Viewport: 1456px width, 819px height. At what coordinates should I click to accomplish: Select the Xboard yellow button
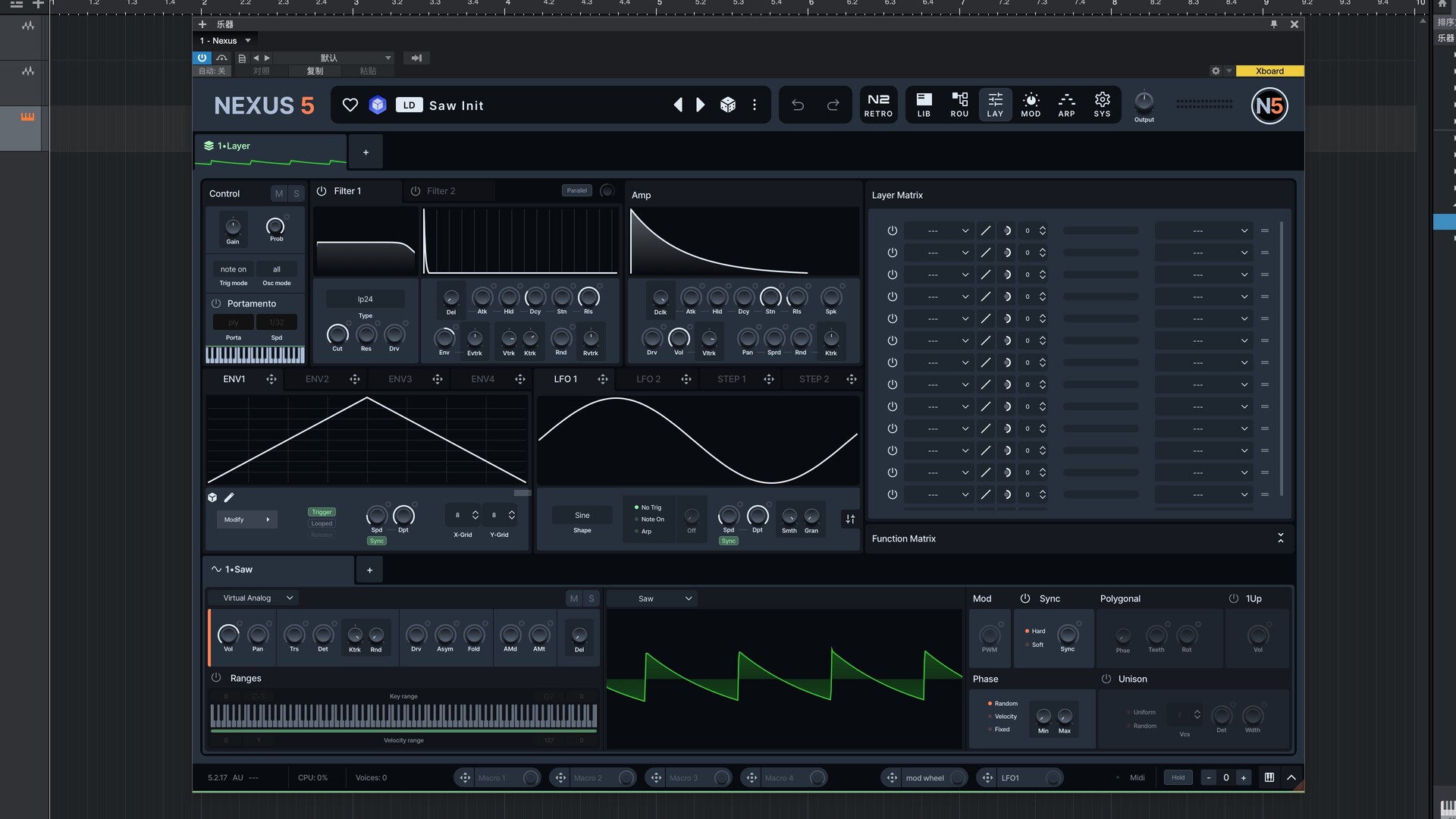click(x=1269, y=71)
